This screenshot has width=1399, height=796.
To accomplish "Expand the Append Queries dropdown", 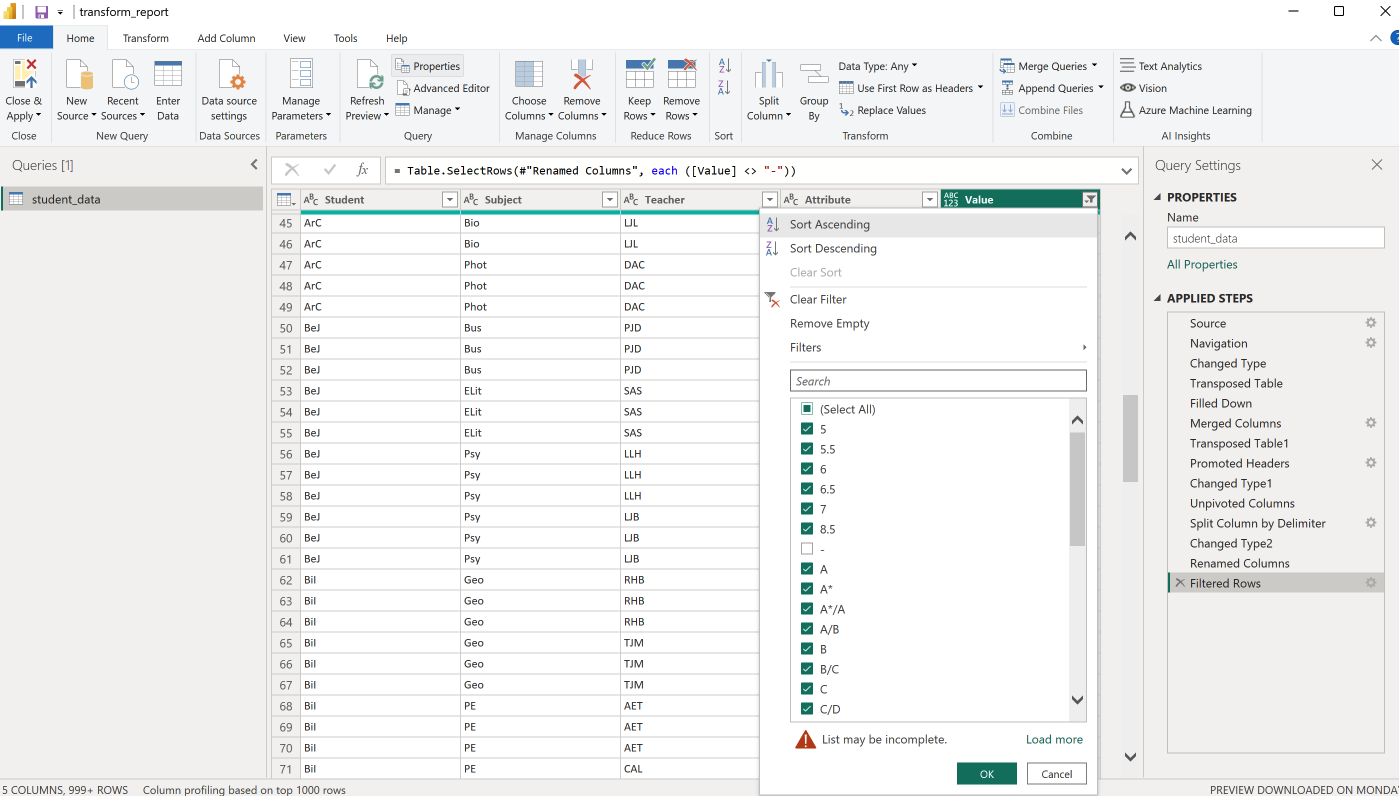I will [1100, 88].
